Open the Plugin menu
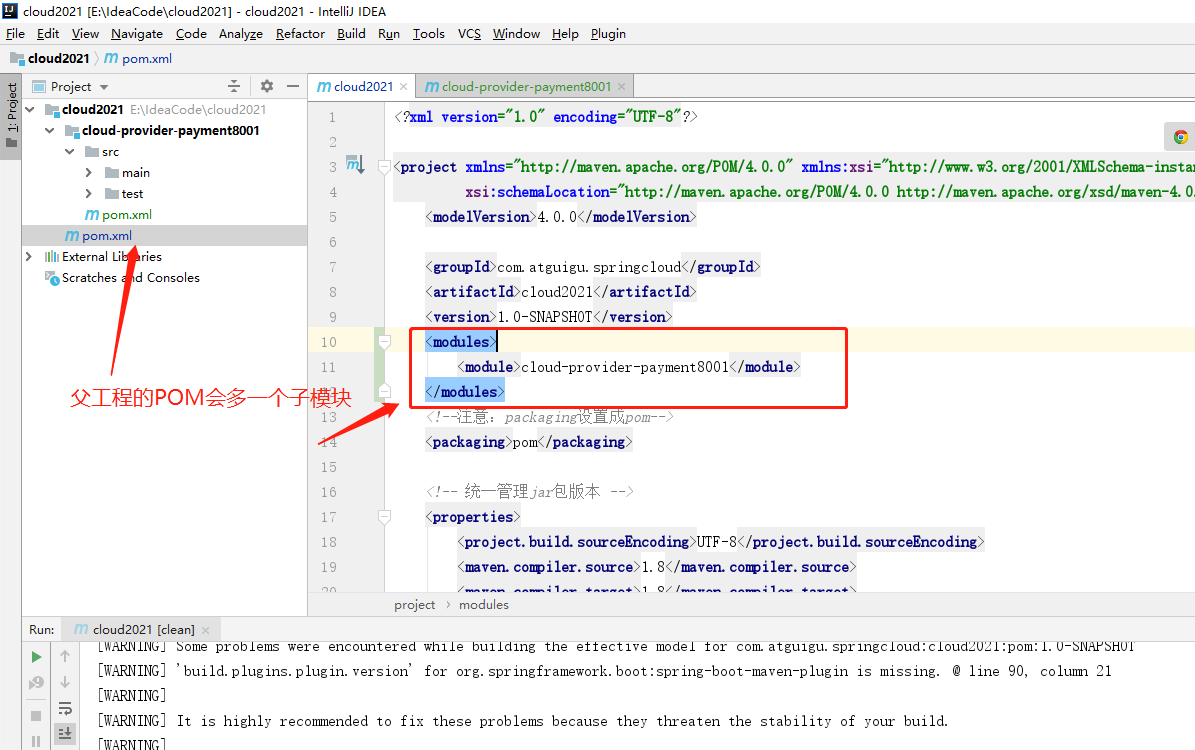This screenshot has width=1195, height=750. [x=608, y=34]
